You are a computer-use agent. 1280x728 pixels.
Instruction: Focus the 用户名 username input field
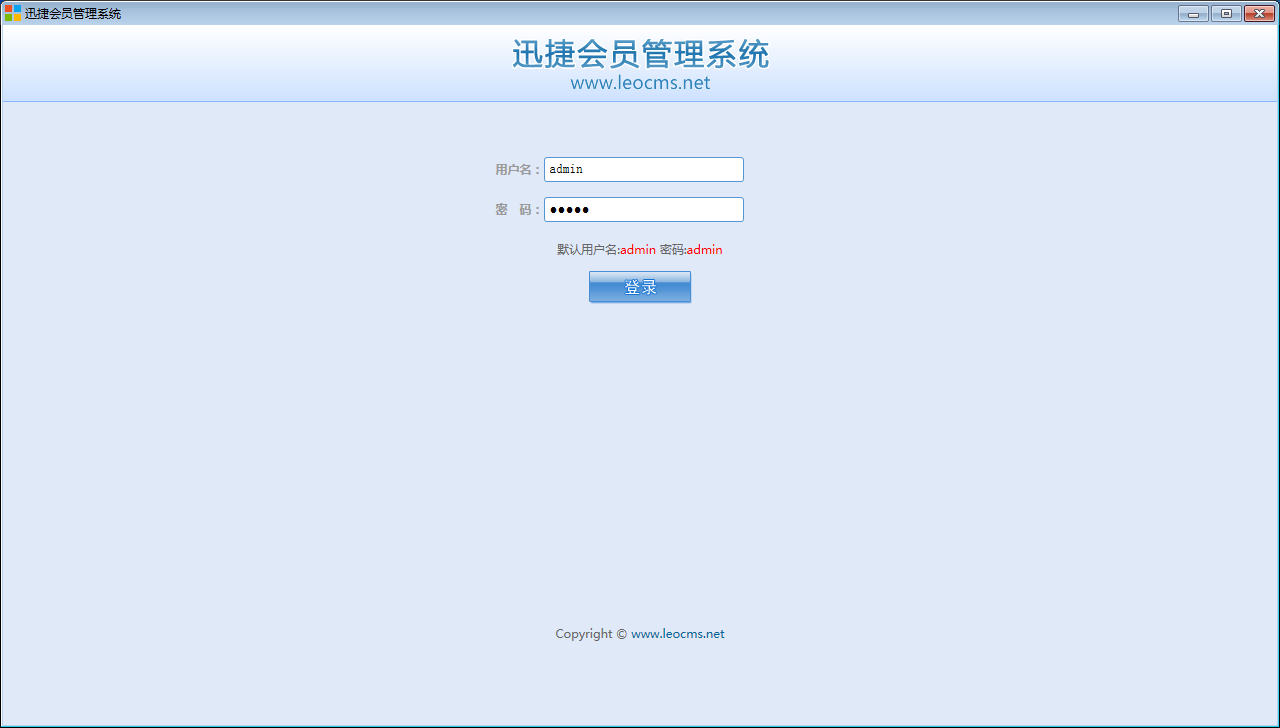644,170
